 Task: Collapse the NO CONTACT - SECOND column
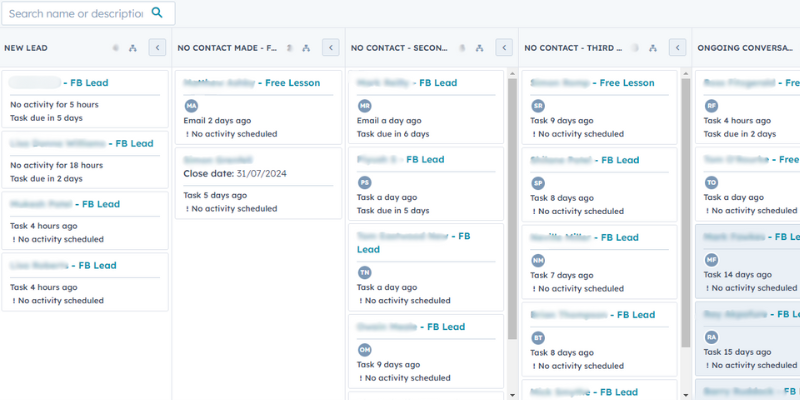504,47
